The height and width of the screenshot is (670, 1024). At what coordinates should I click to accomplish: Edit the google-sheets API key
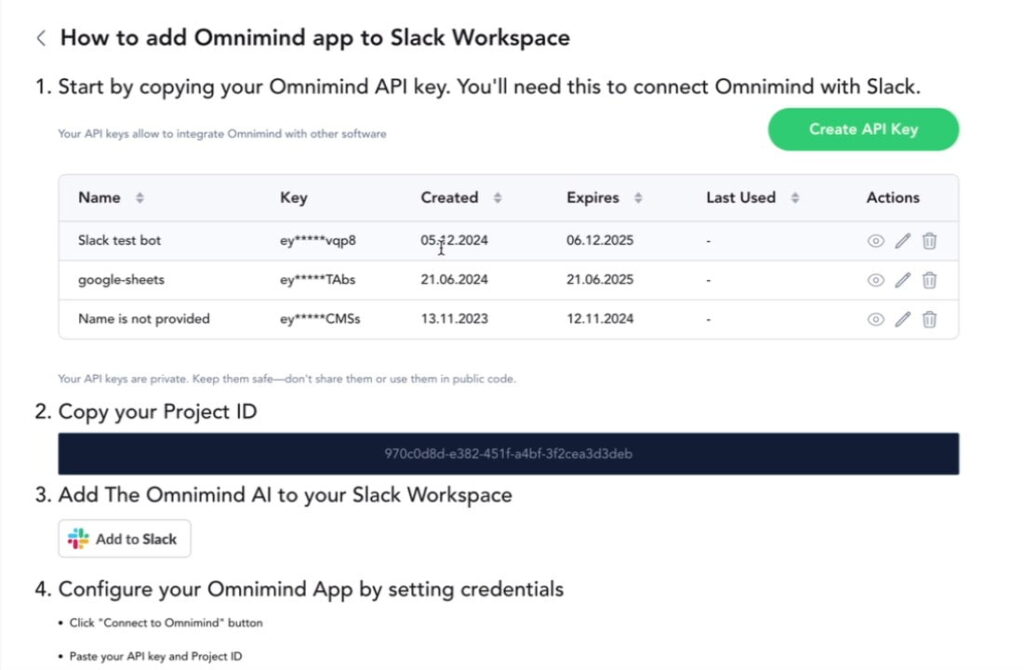[902, 280]
